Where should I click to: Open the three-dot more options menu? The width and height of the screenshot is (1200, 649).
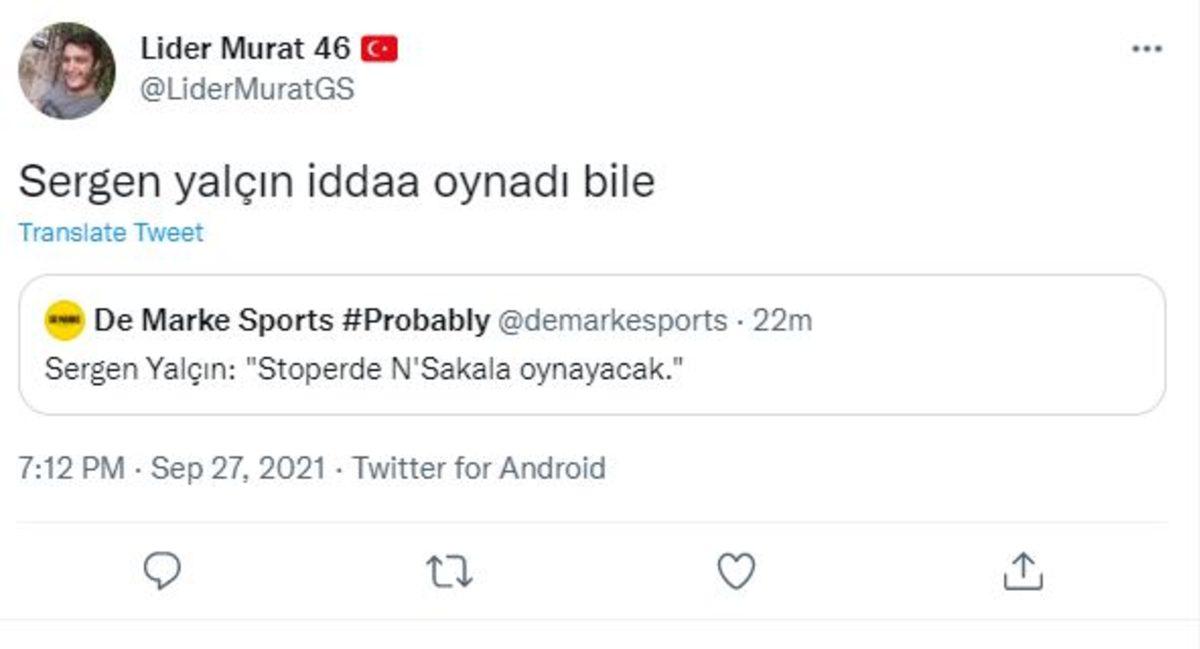click(1146, 49)
